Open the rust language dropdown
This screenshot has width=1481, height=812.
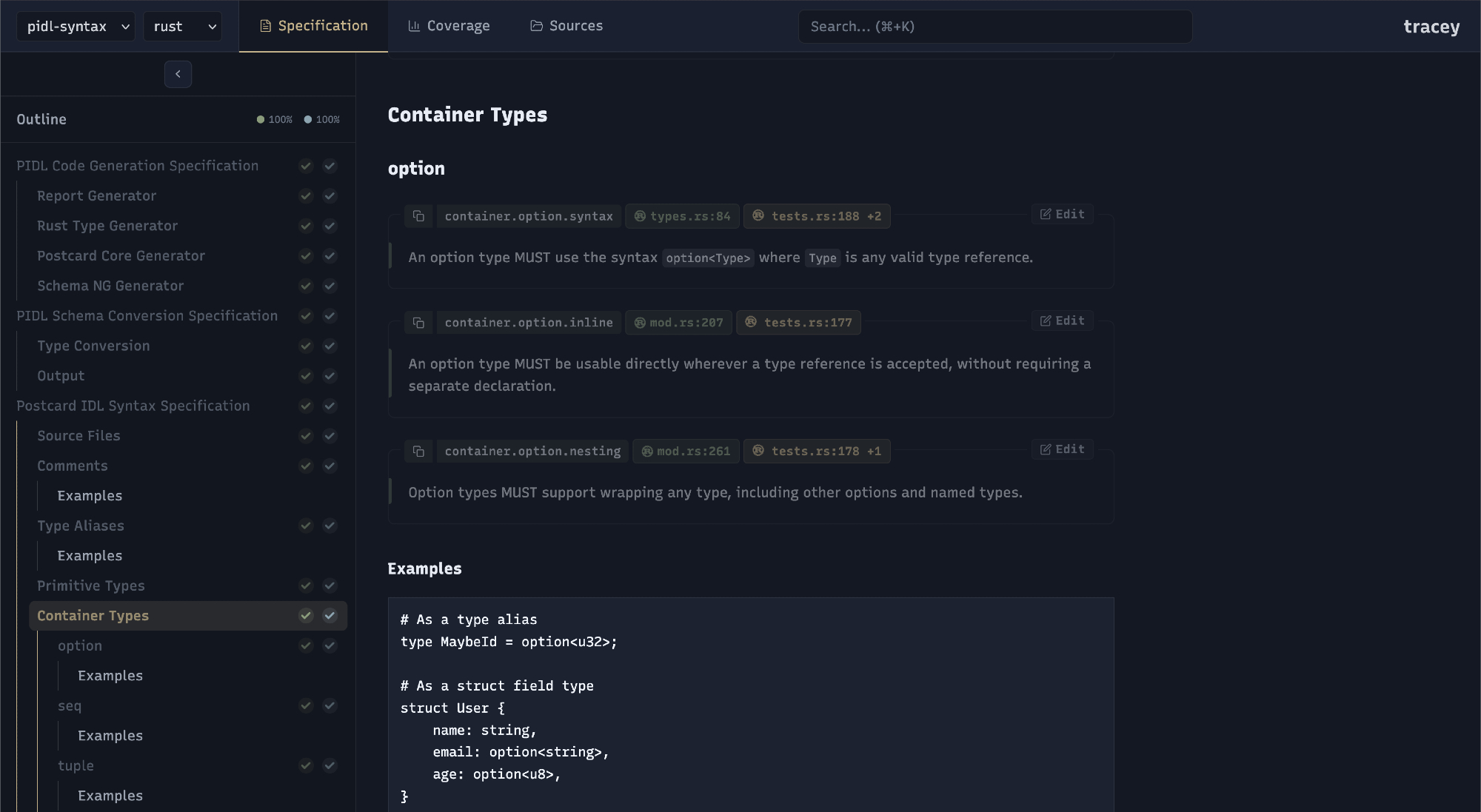coord(183,27)
